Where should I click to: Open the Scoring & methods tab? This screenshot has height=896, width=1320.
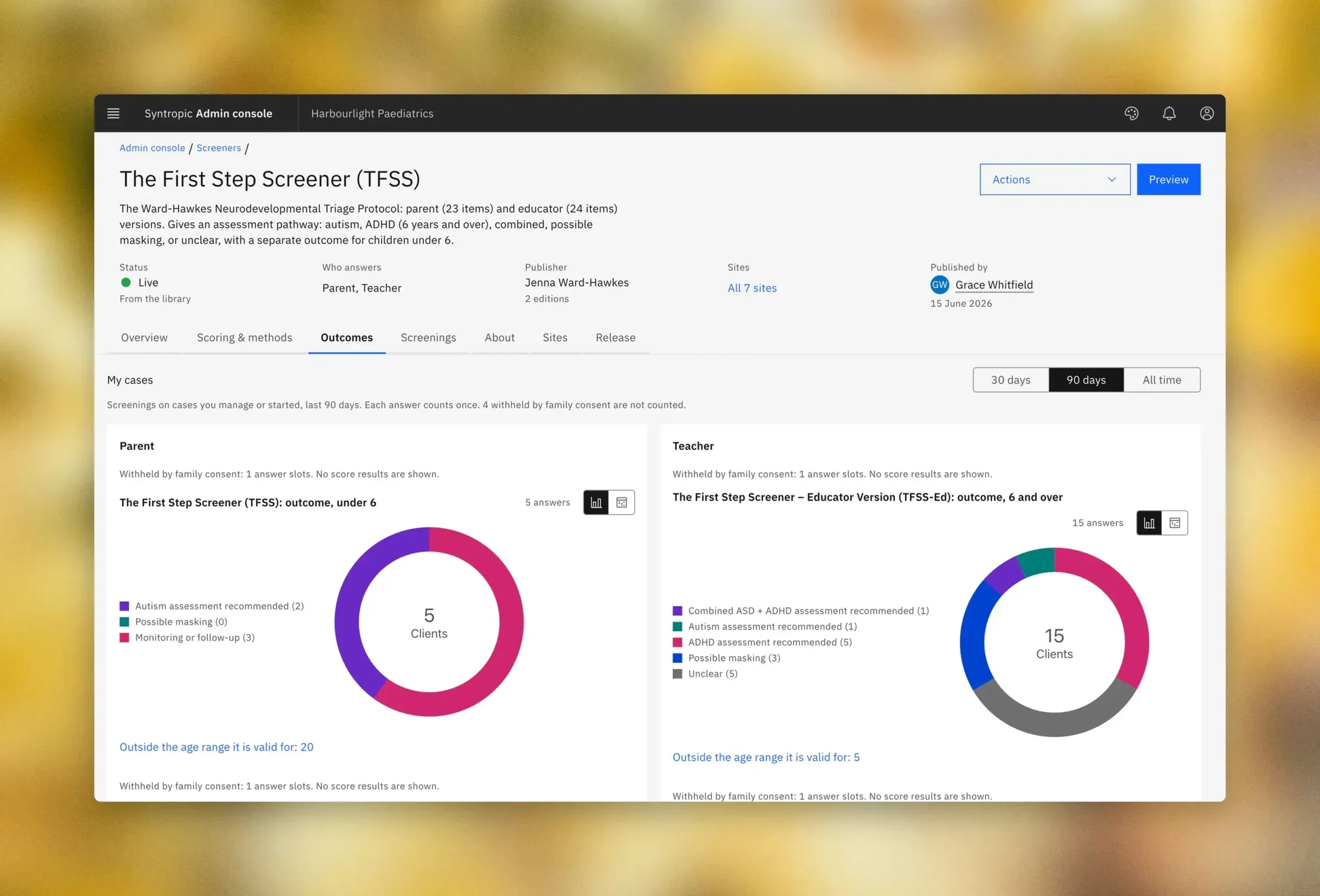(245, 338)
